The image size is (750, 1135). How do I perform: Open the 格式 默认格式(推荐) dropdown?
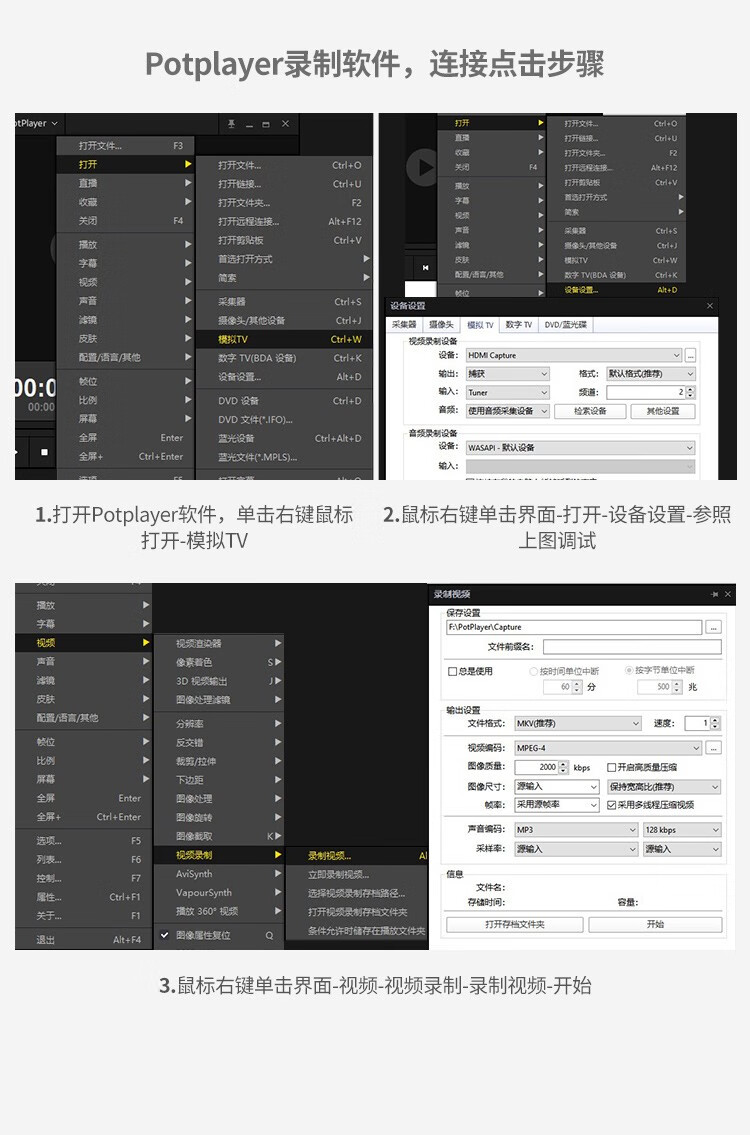651,374
